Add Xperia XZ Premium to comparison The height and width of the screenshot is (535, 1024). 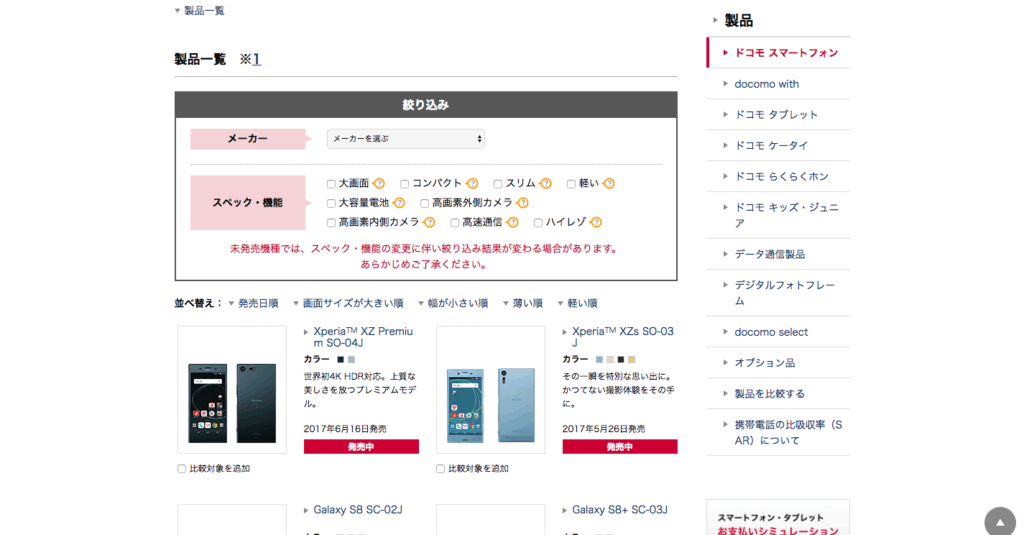click(x=182, y=469)
